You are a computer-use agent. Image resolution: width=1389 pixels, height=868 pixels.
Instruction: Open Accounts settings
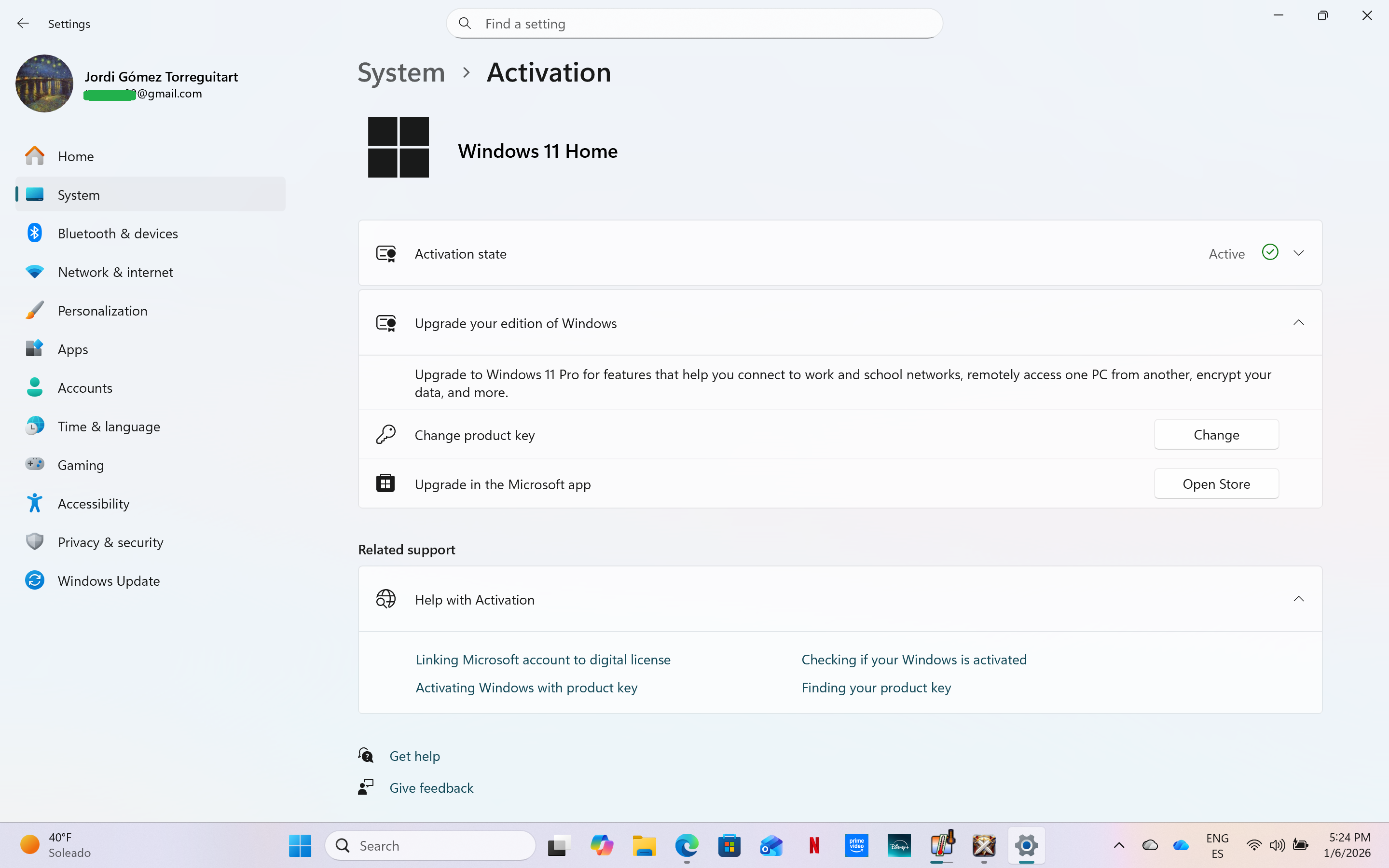(x=151, y=387)
